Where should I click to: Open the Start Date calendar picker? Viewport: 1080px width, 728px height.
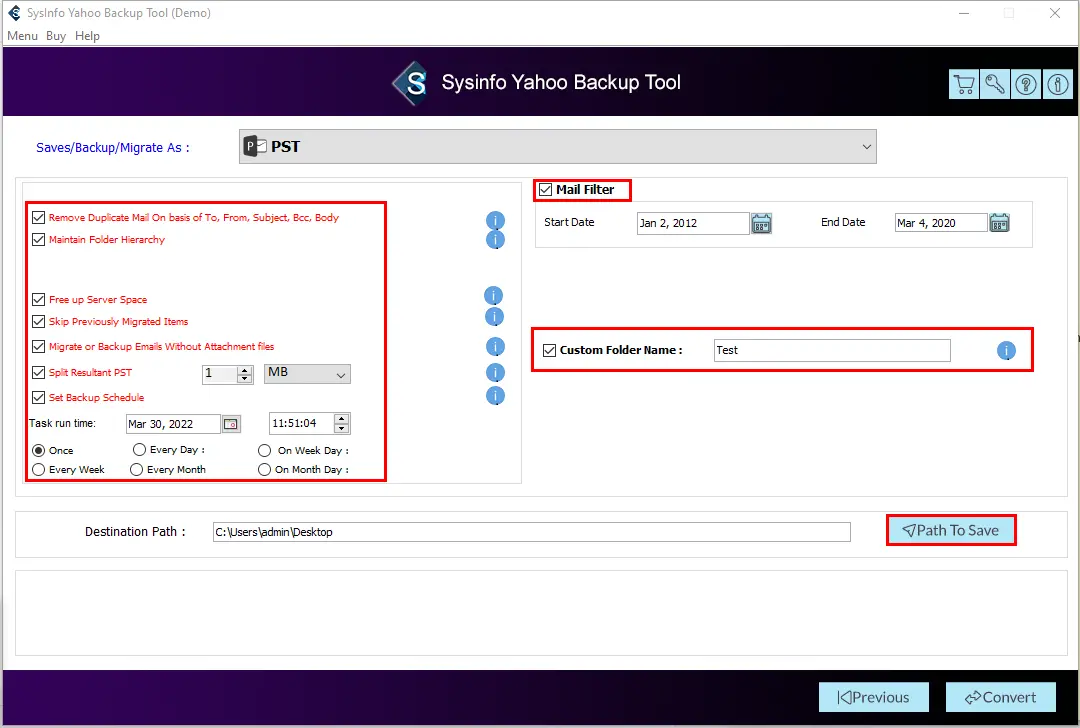(761, 223)
